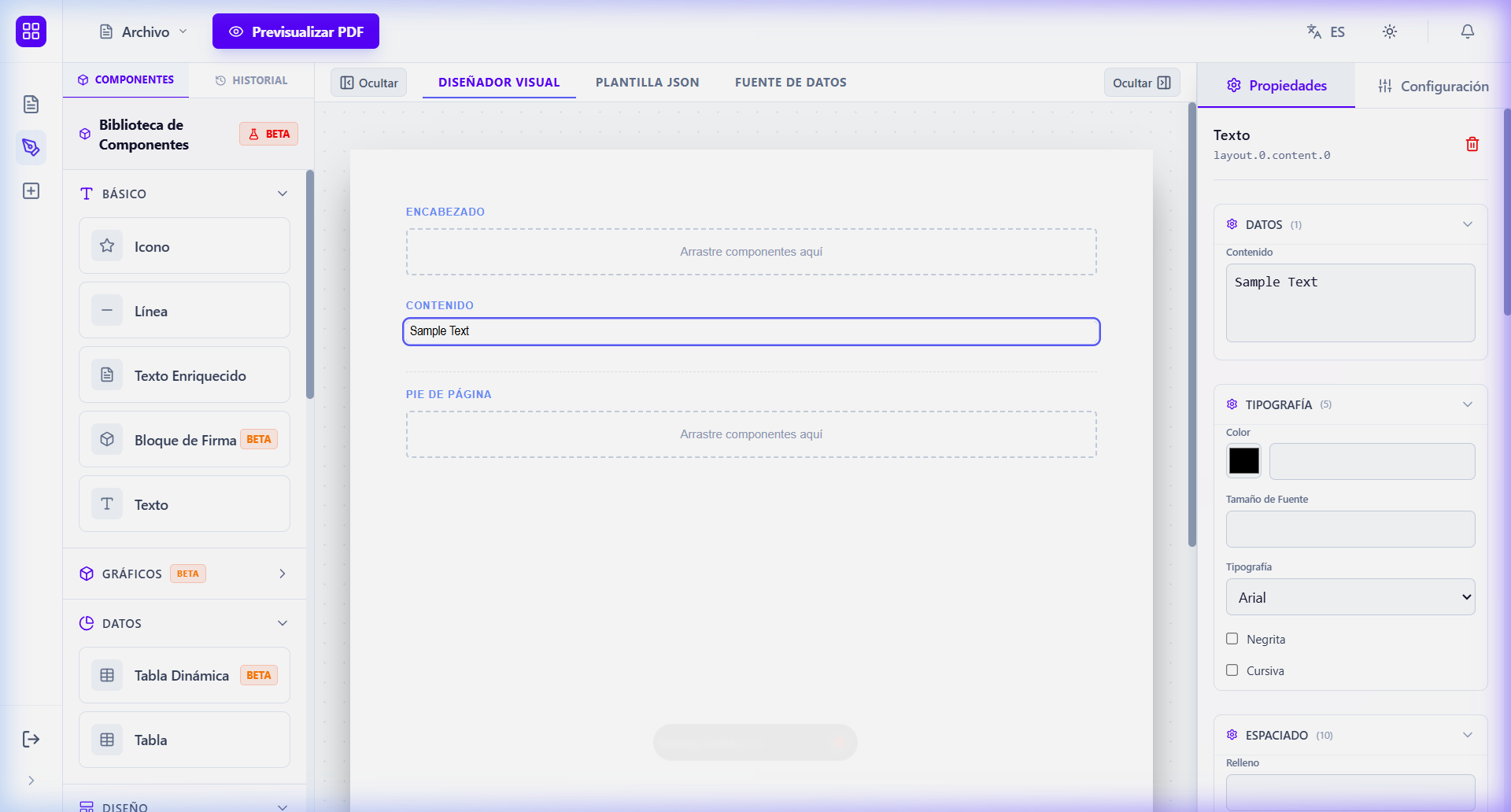This screenshot has height=812, width=1511.
Task: Enable the Cursiva checkbox
Action: (1232, 670)
